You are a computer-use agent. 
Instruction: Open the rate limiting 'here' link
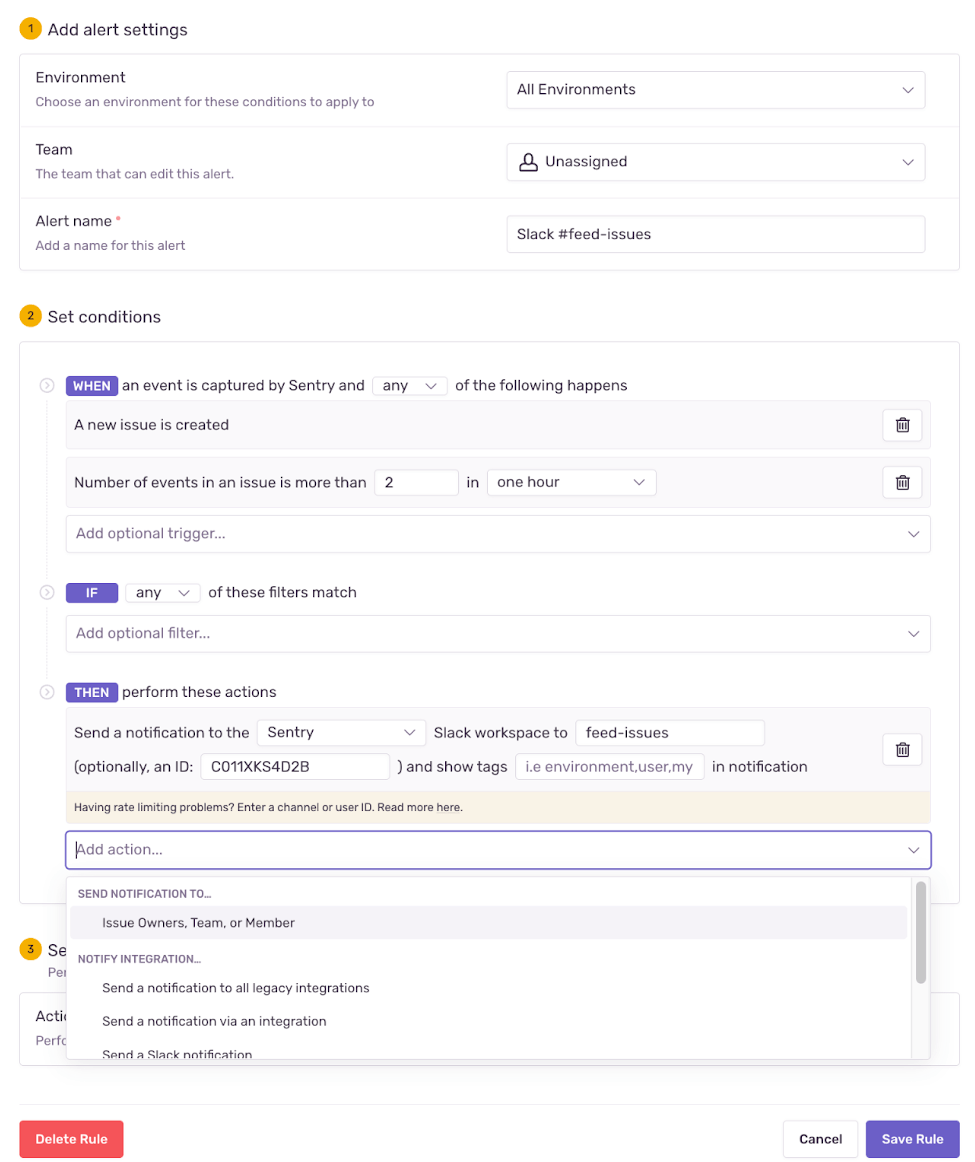tap(448, 807)
